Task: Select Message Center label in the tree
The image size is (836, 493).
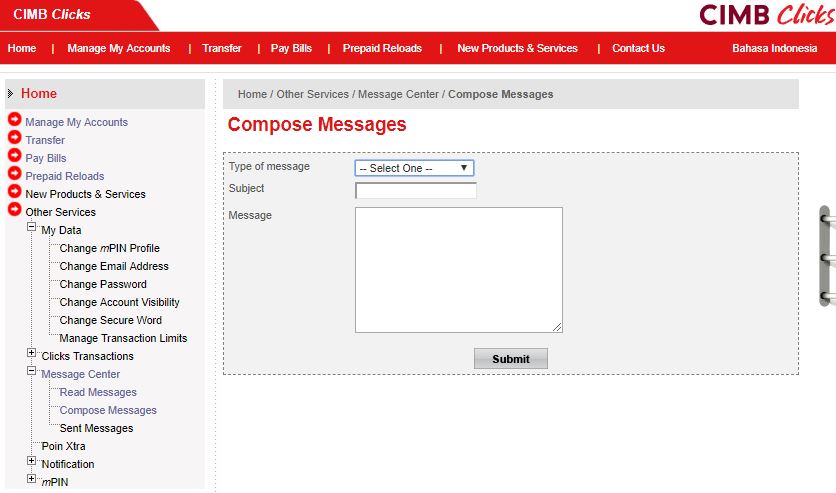Action: (81, 374)
